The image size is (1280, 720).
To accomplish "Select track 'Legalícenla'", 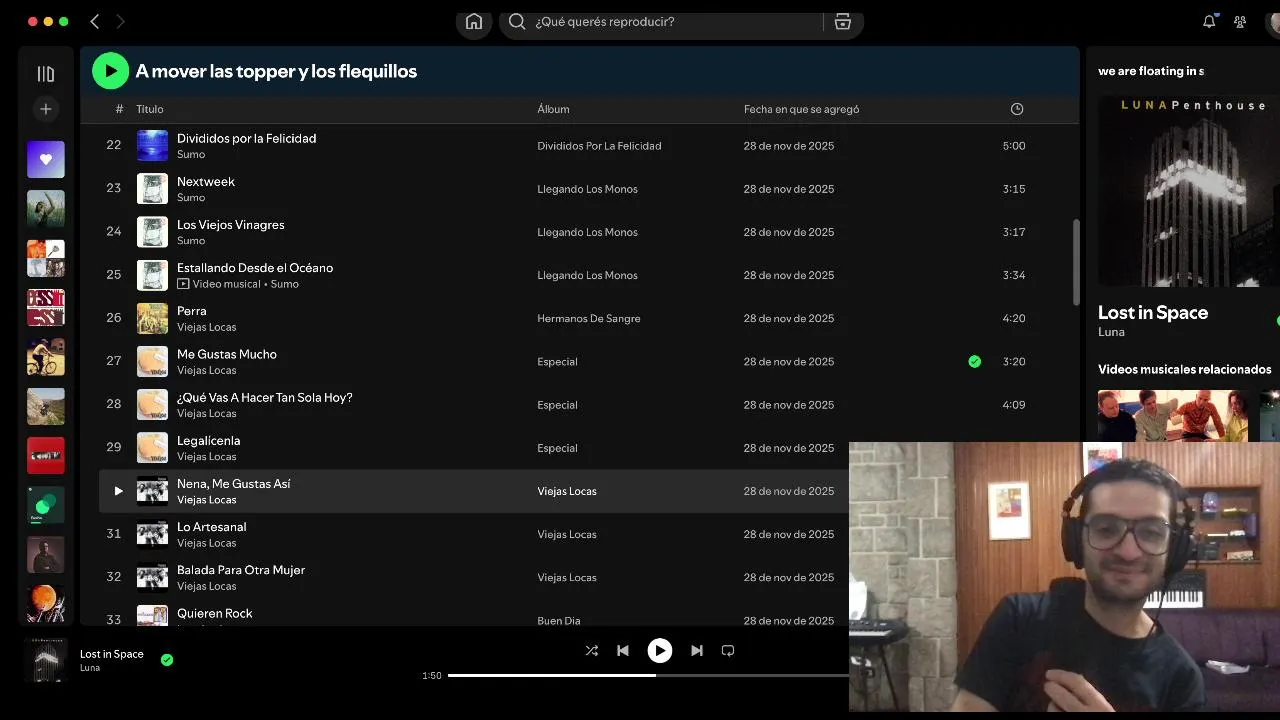I will click(x=209, y=440).
